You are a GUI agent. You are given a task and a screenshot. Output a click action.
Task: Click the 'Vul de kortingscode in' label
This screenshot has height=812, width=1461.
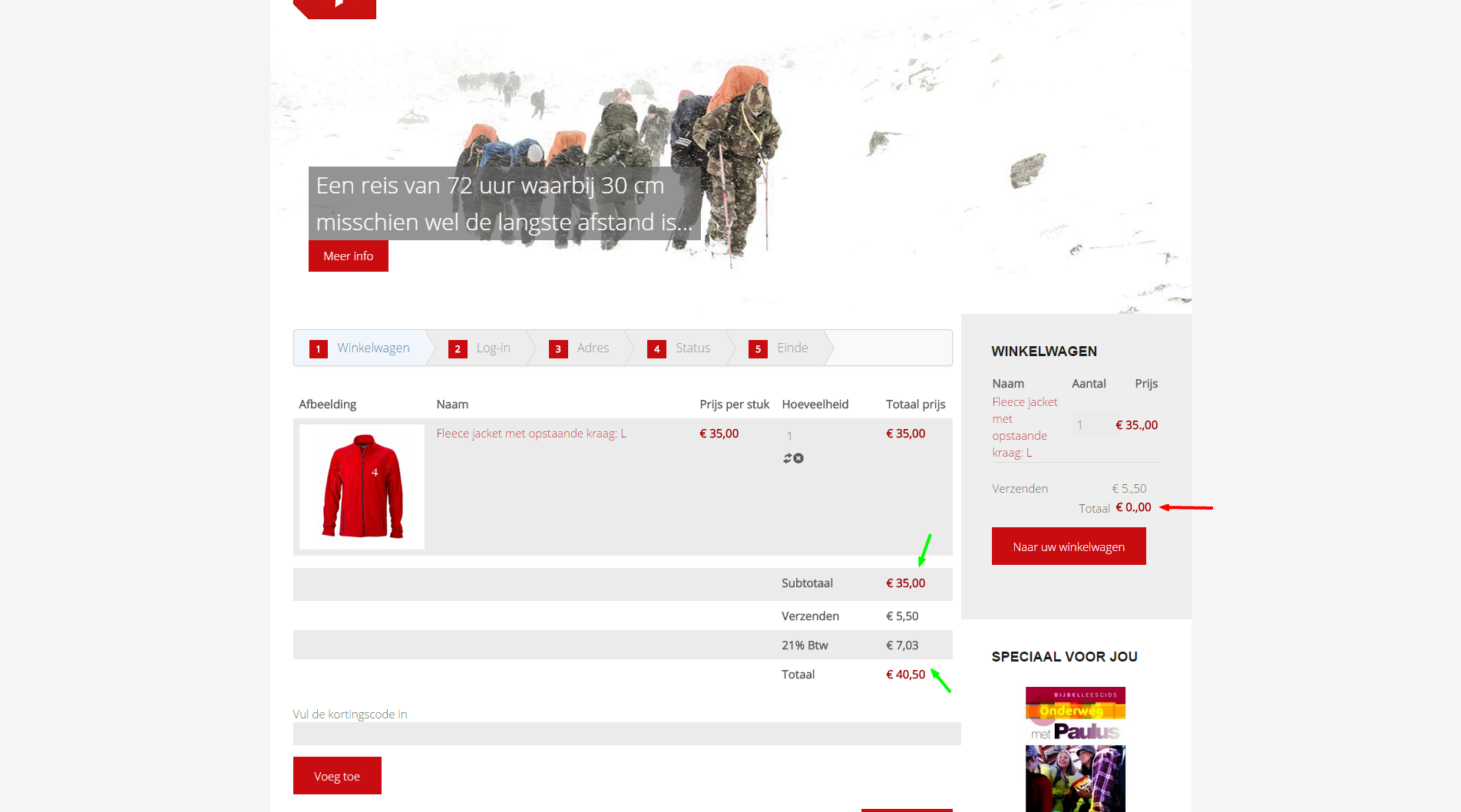(350, 715)
